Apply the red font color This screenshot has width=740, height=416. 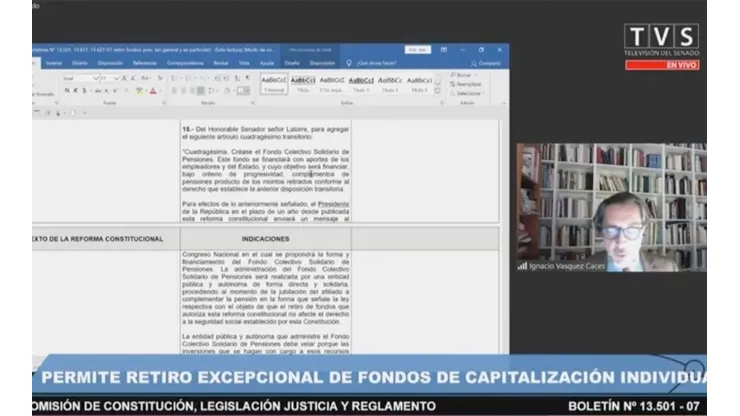coord(153,91)
